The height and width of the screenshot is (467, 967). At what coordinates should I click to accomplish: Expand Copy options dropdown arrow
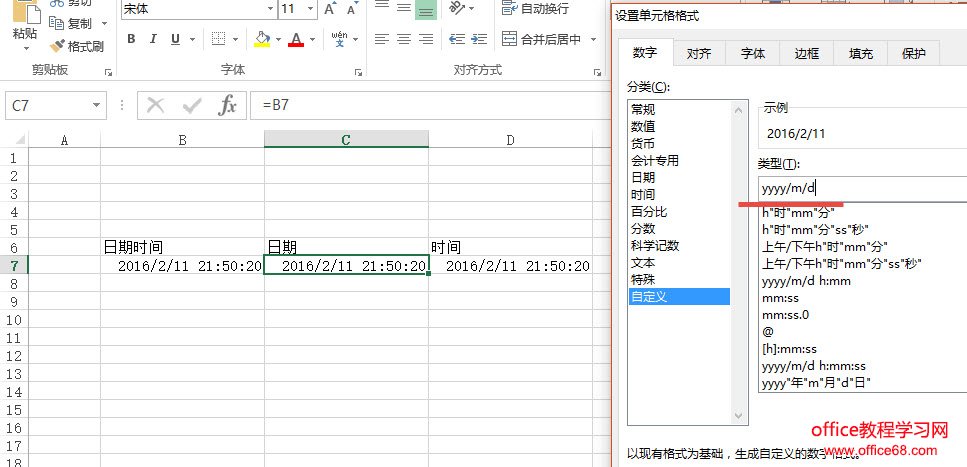(104, 23)
